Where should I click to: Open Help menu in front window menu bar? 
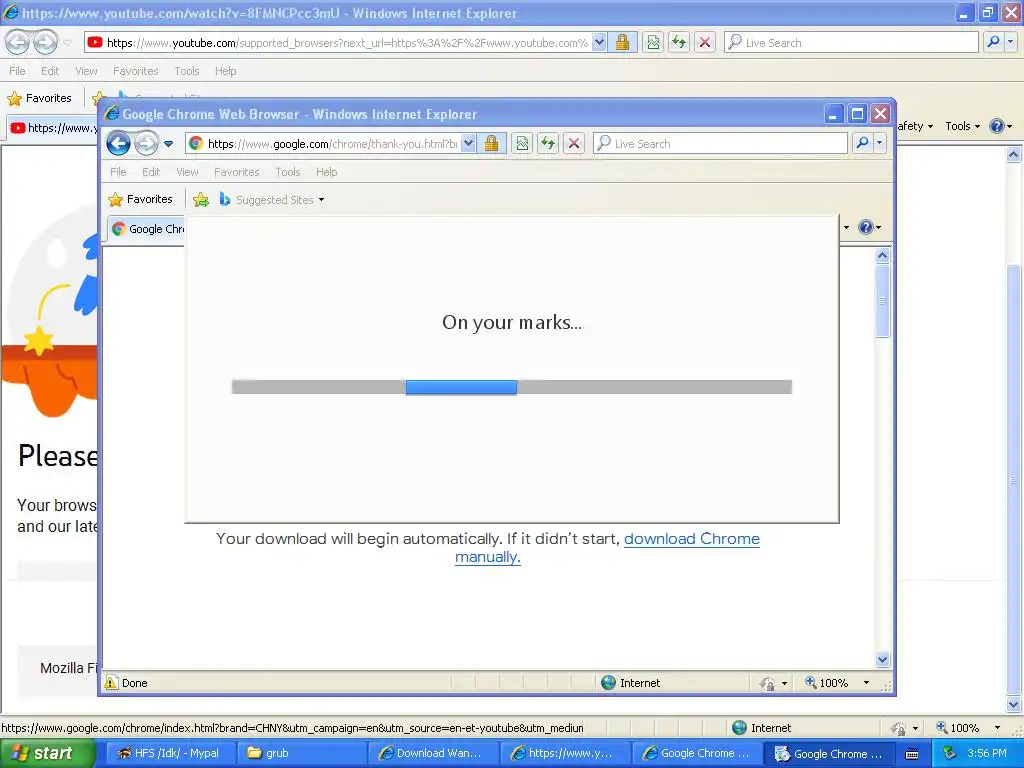(327, 172)
